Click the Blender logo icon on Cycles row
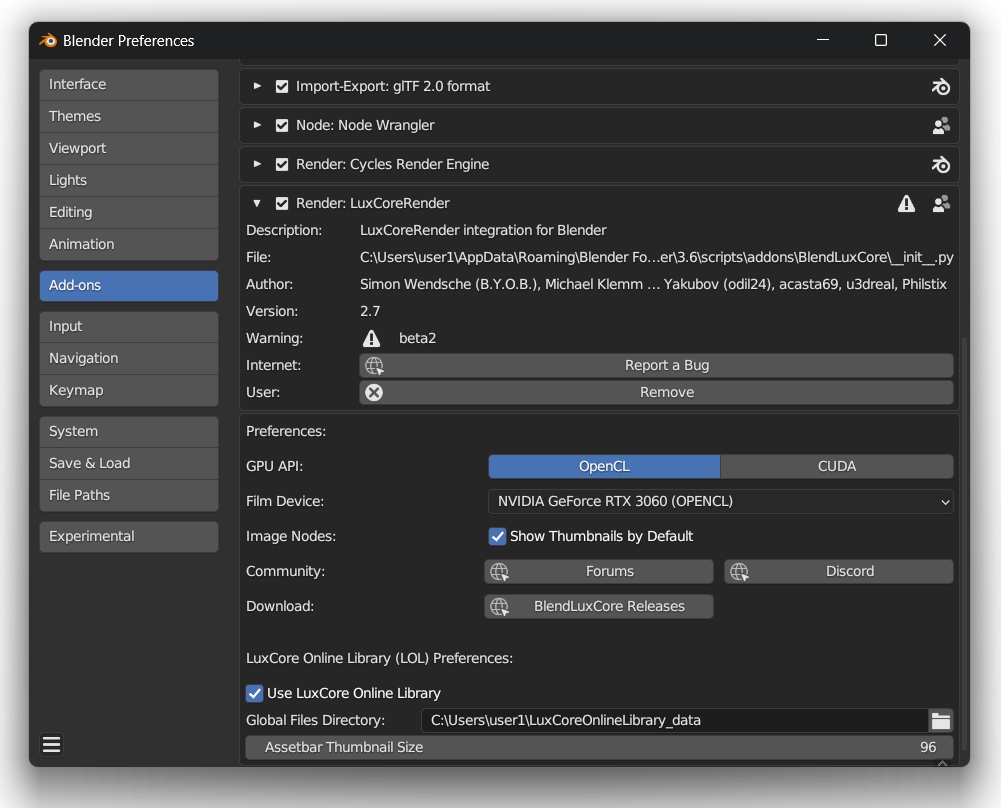 coord(940,165)
